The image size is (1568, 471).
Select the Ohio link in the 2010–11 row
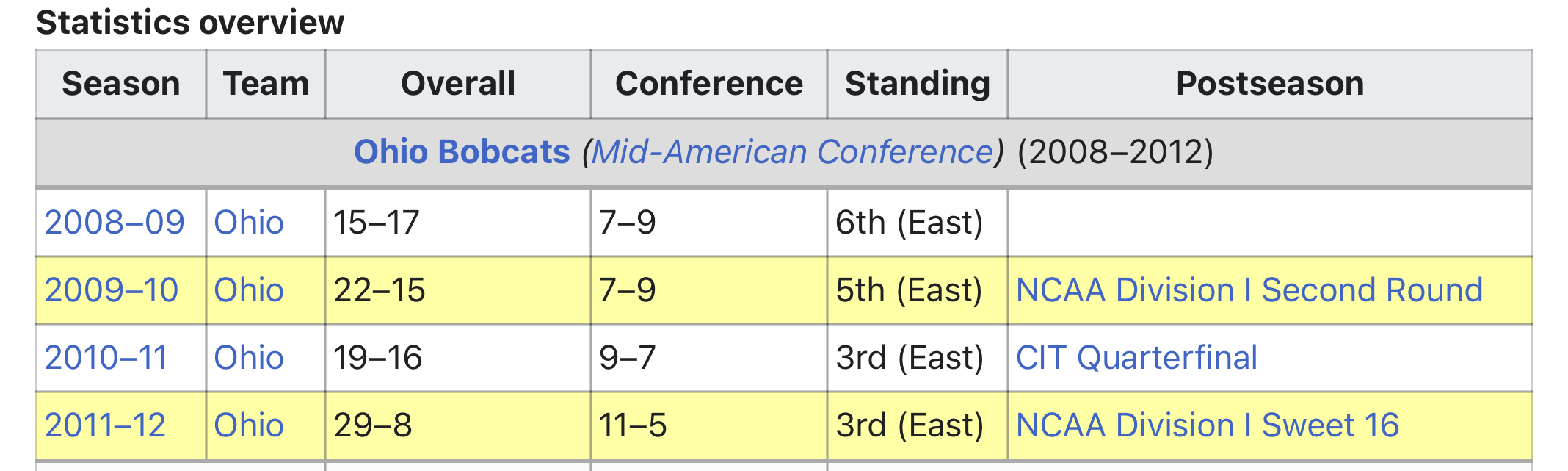(249, 358)
